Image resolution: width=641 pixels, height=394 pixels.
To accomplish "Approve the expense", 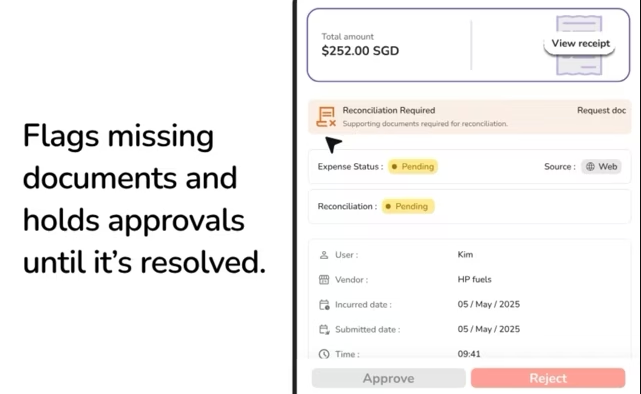I will pos(388,378).
